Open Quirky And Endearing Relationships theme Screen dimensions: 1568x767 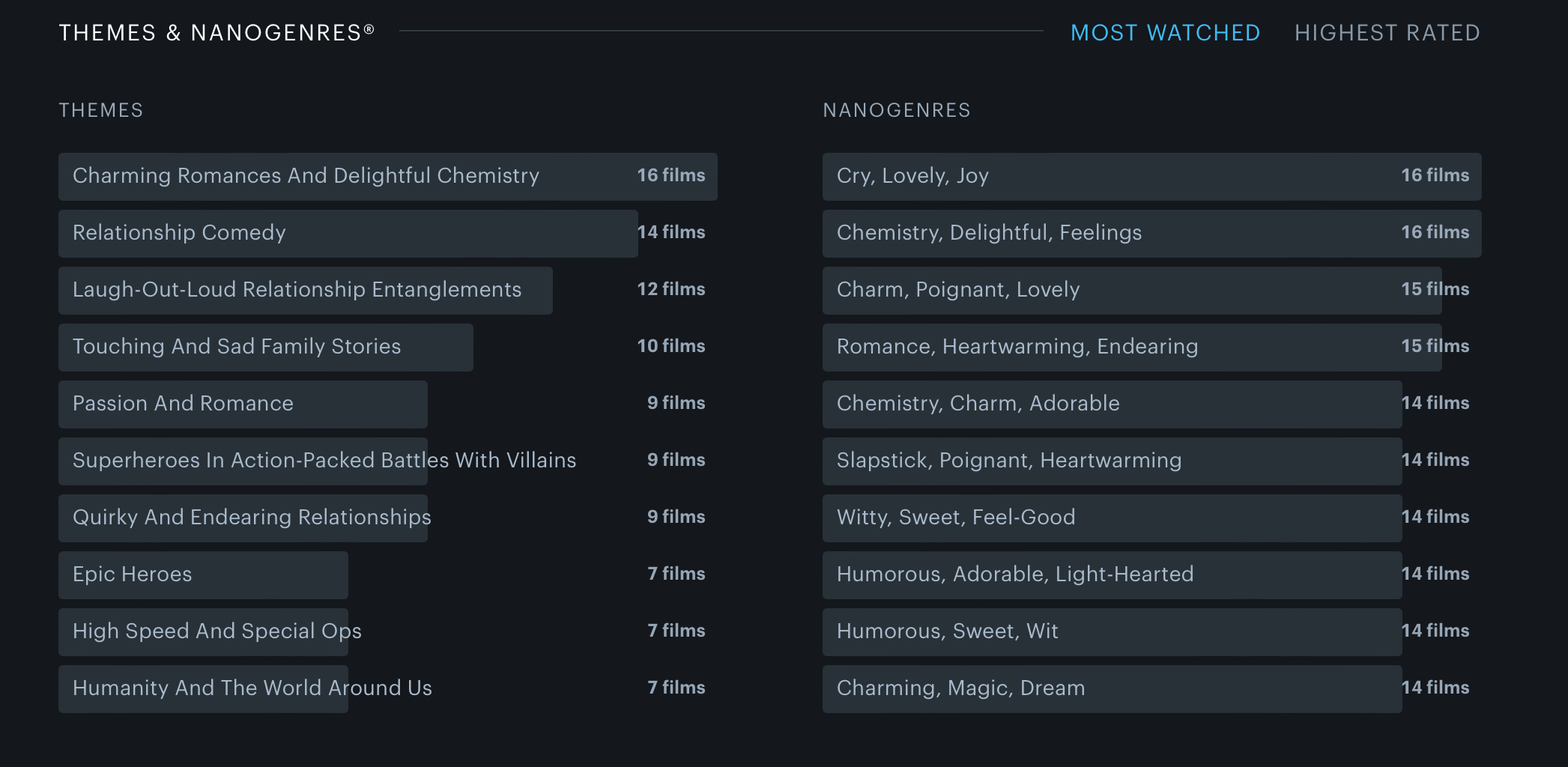[x=252, y=518]
